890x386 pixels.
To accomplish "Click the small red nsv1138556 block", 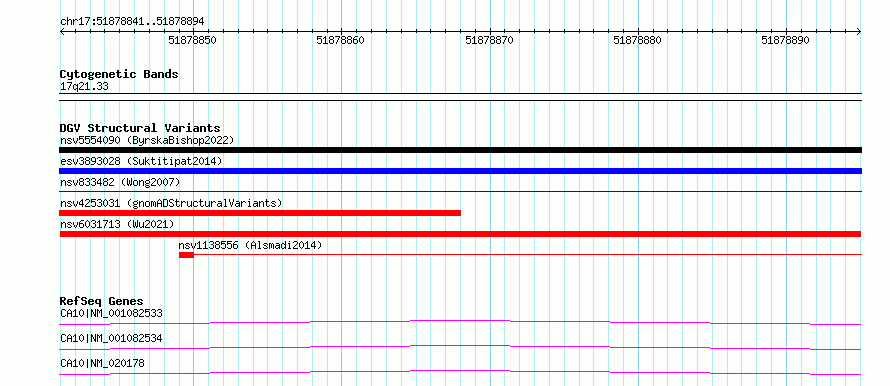I will tap(186, 255).
